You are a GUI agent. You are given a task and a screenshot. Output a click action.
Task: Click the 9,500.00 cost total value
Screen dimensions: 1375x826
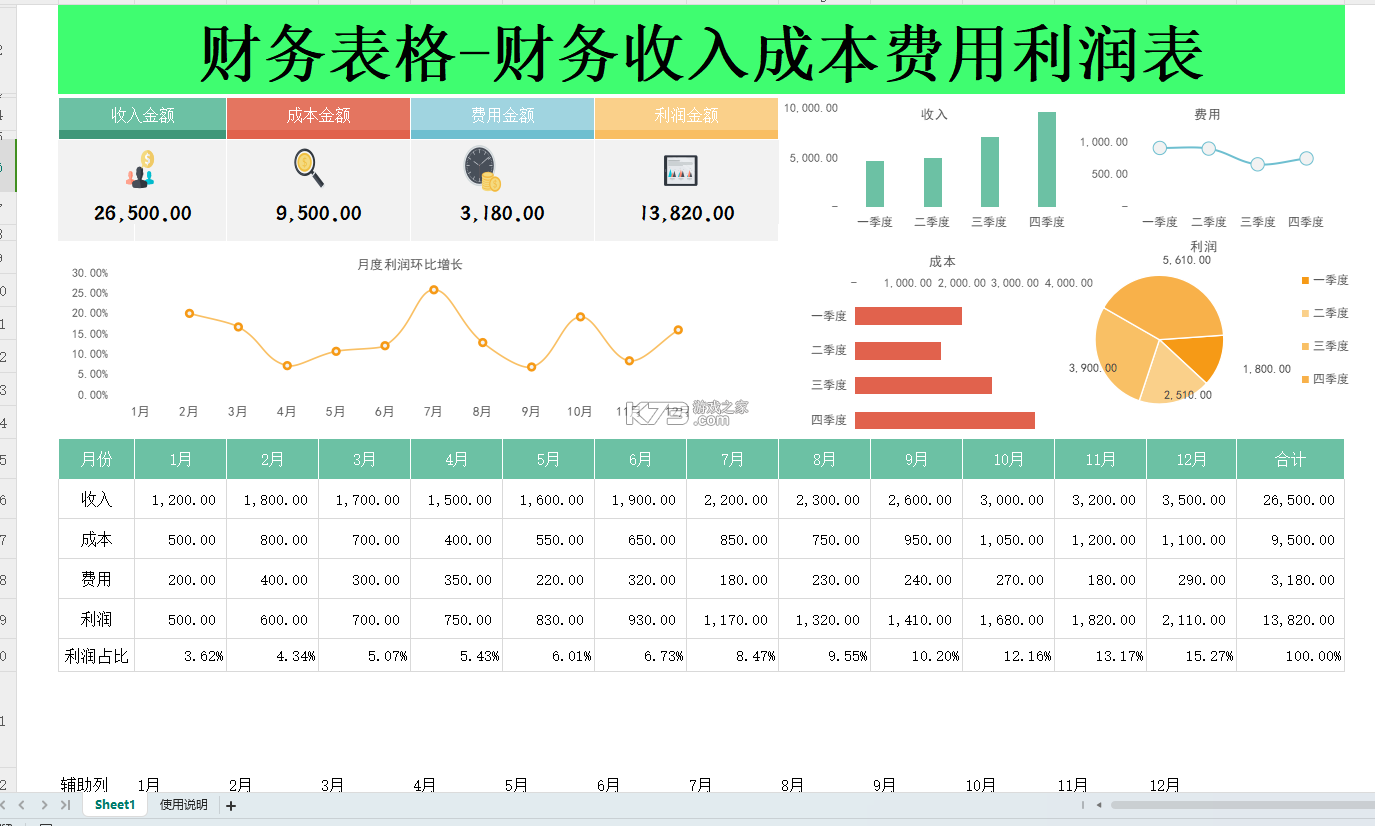(x=319, y=213)
